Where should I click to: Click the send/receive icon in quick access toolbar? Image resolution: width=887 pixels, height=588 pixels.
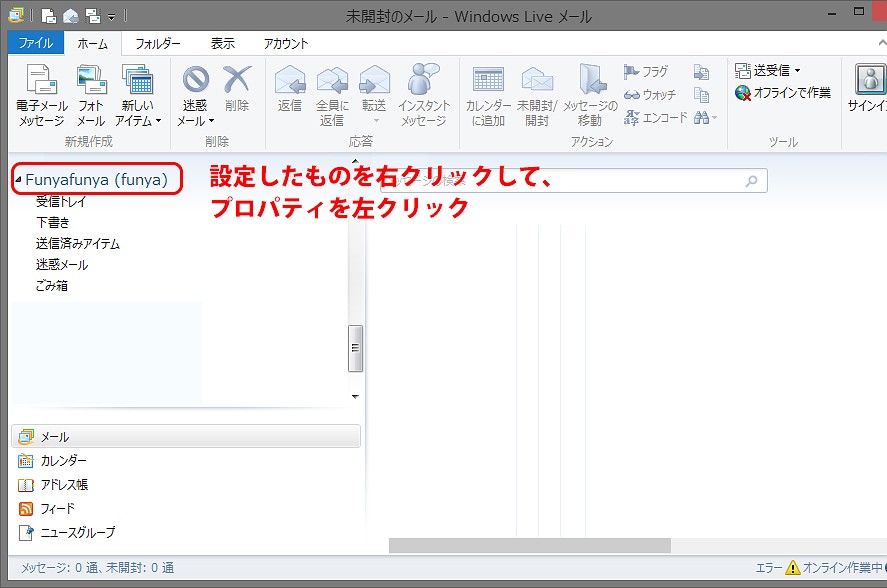(x=93, y=16)
